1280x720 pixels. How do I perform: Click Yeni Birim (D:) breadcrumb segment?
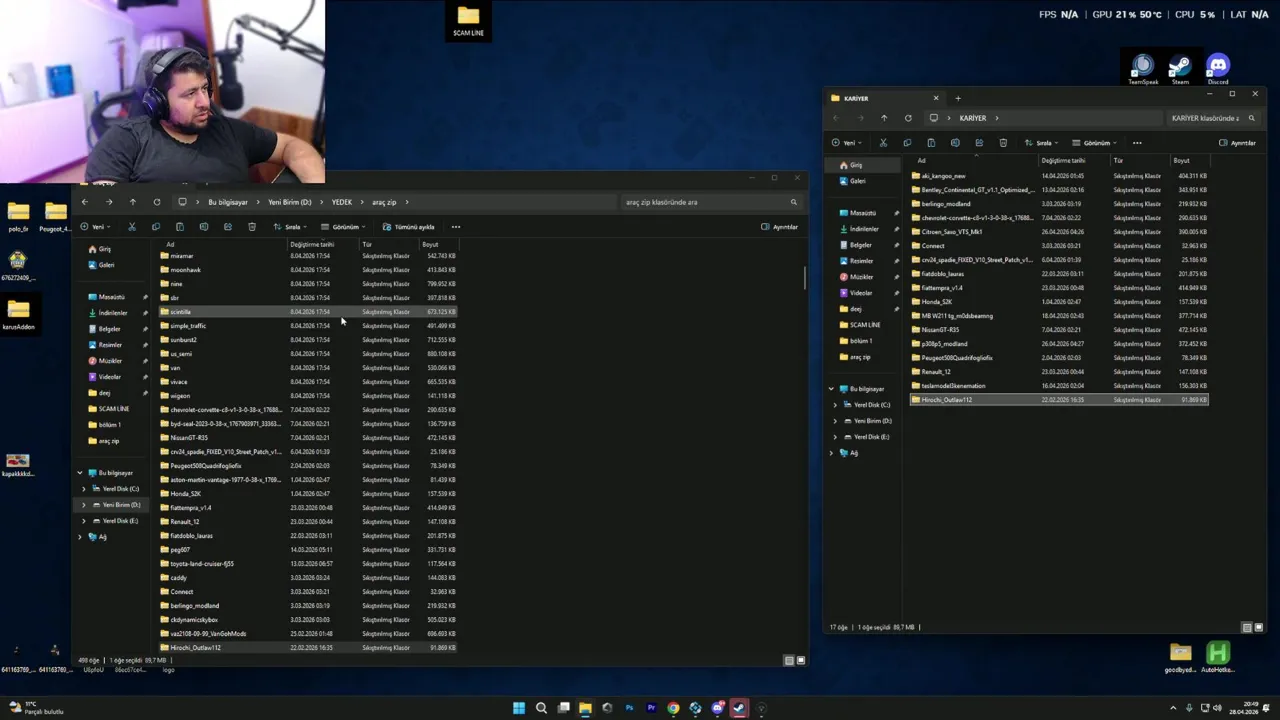(x=290, y=202)
